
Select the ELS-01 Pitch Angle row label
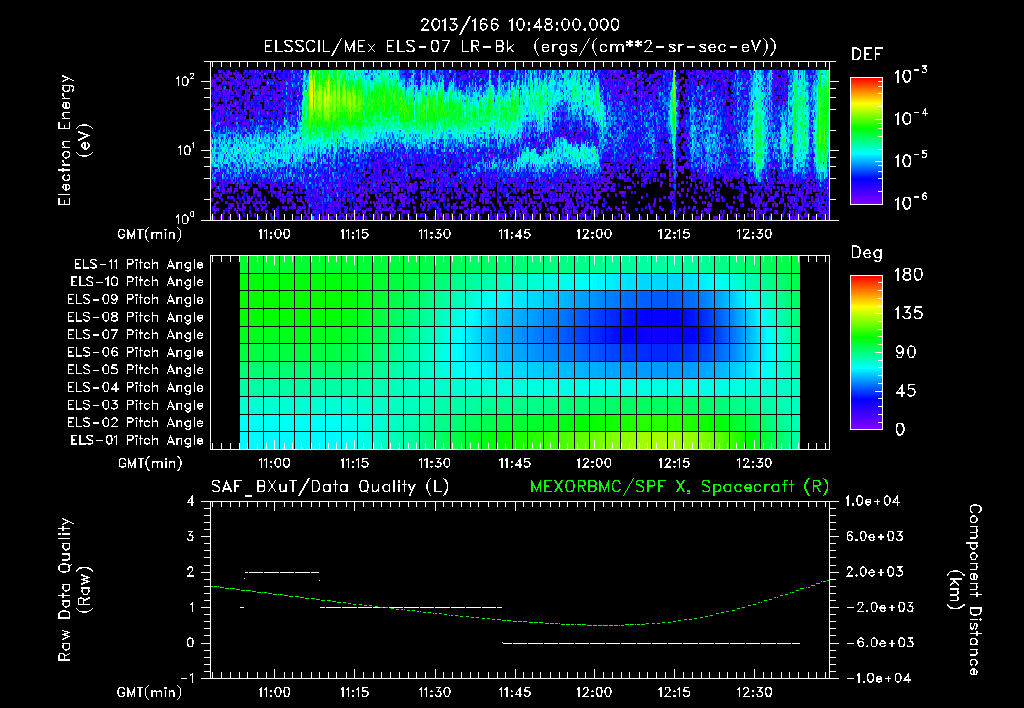pyautogui.click(x=137, y=440)
